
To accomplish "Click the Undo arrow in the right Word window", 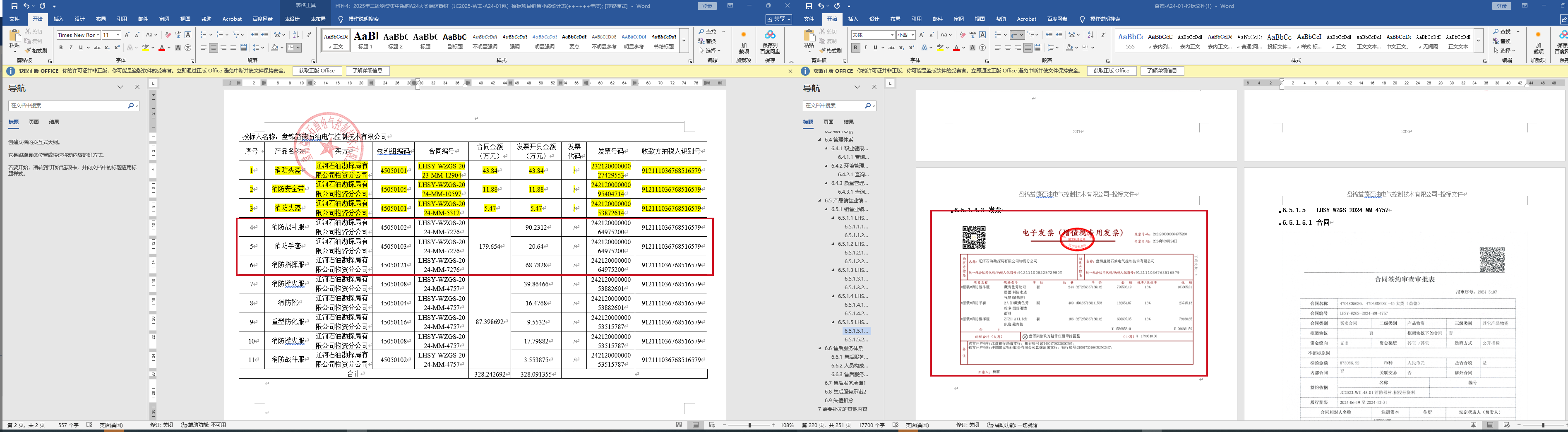I will tap(821, 6).
